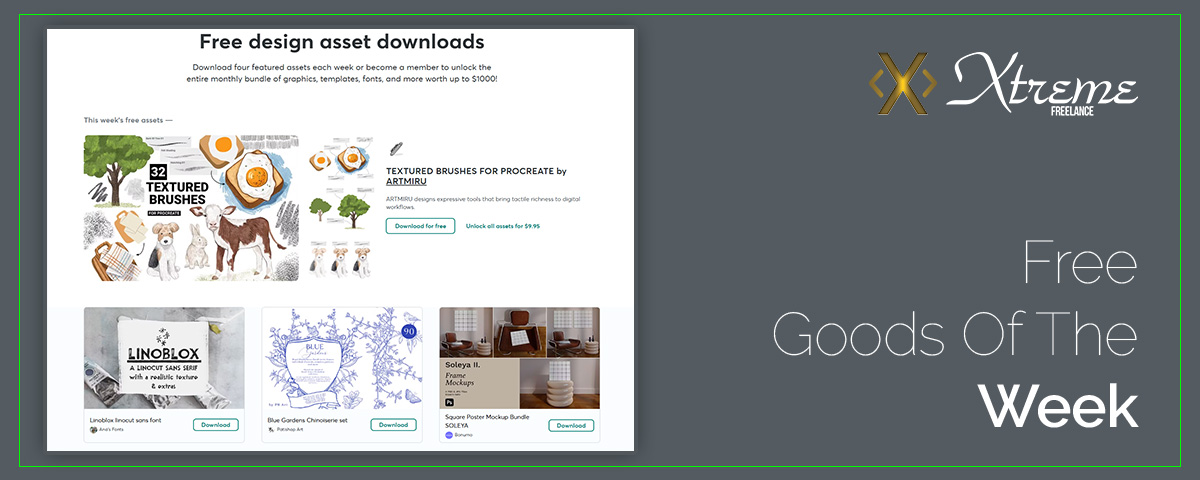
Task: Click the Xtreme Freelance gold X logo
Action: point(902,83)
